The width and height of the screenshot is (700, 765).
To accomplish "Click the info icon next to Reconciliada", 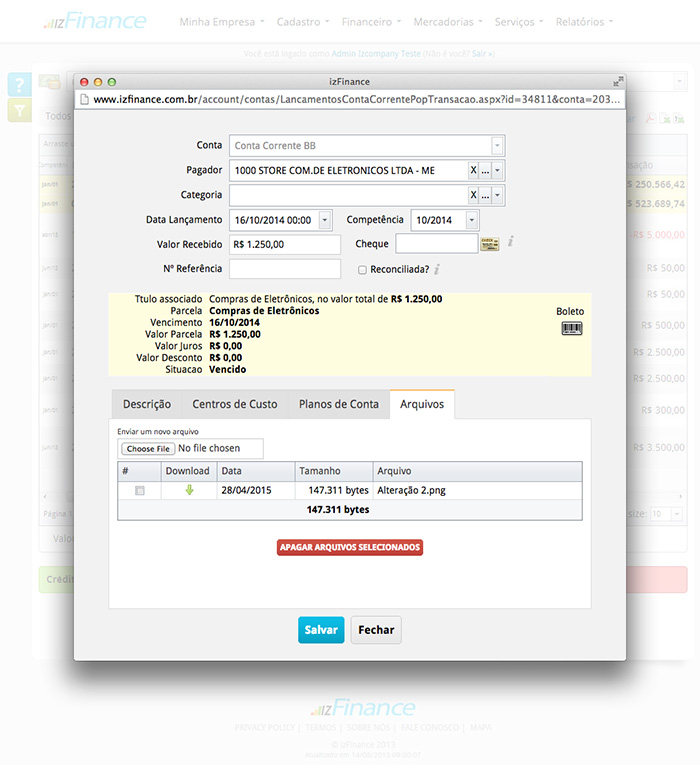I will pyautogui.click(x=437, y=269).
